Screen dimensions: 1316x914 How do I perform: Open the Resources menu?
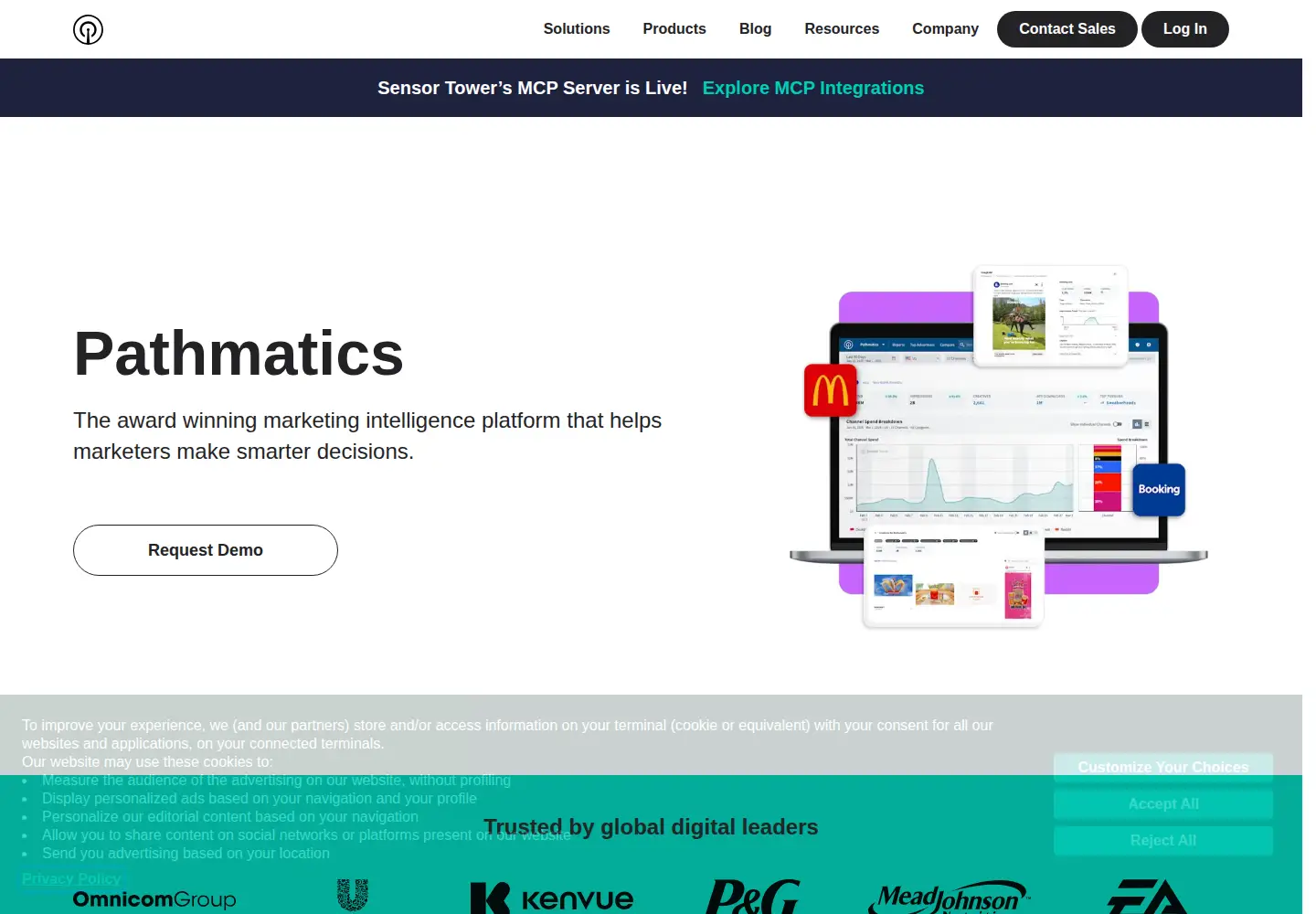point(842,29)
